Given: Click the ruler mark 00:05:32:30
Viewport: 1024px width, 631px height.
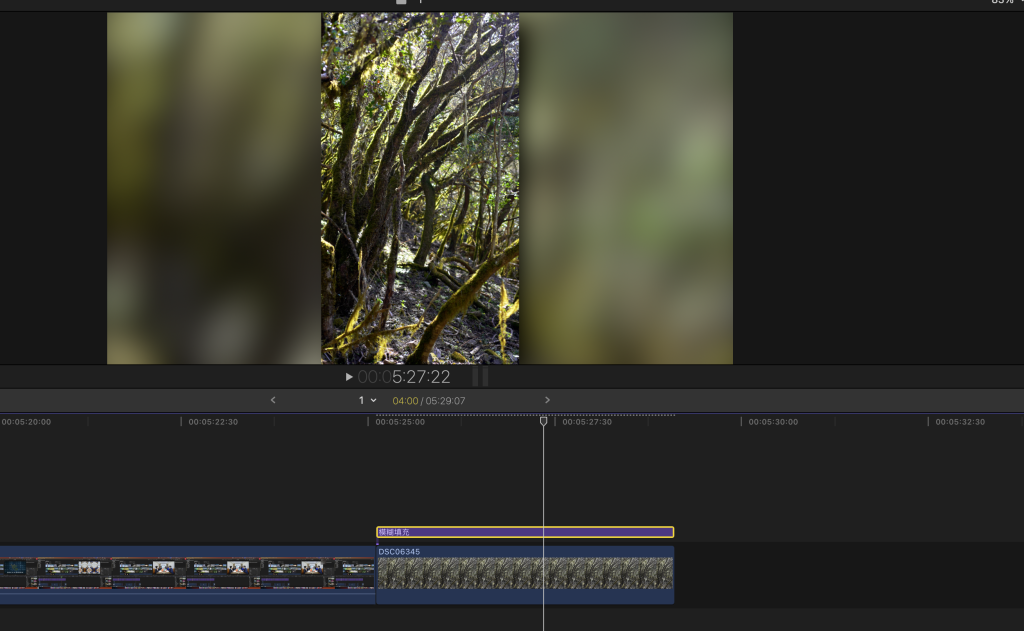Looking at the screenshot, I should coord(960,422).
